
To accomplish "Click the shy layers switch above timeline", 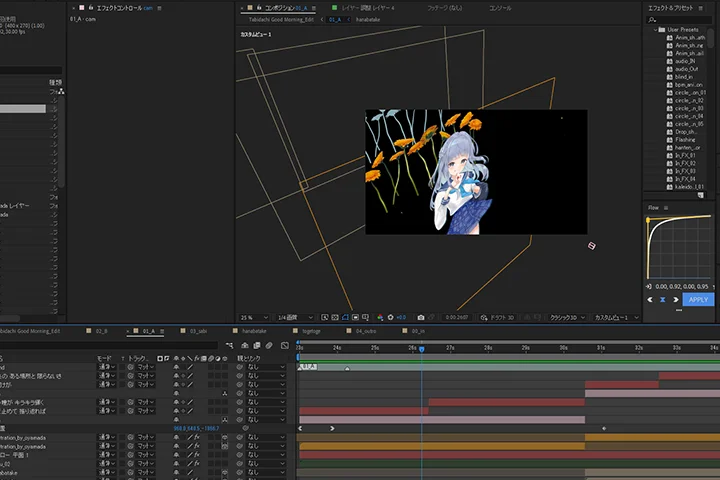I will pos(245,345).
